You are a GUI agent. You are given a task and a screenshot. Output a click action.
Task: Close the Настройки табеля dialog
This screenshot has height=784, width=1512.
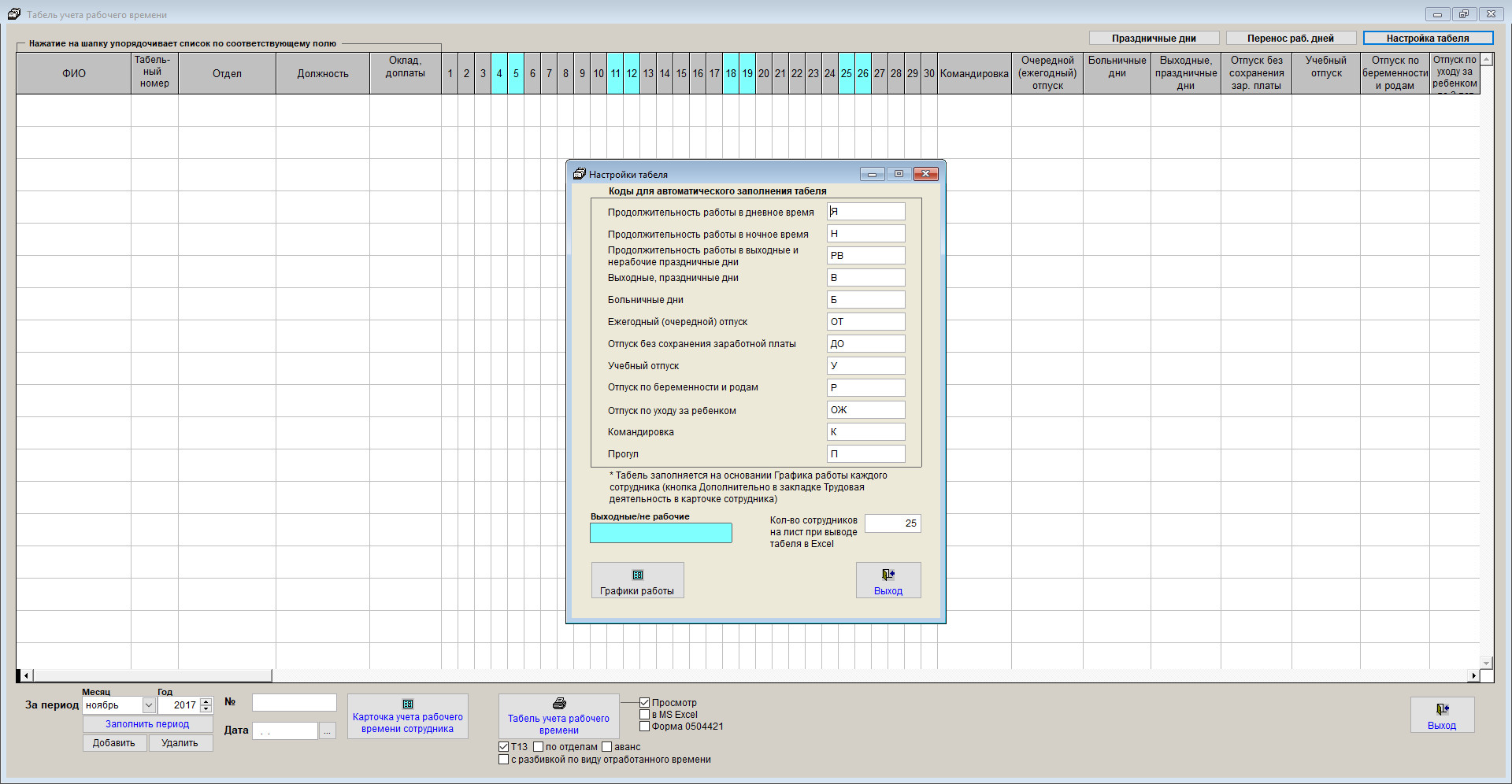(925, 174)
